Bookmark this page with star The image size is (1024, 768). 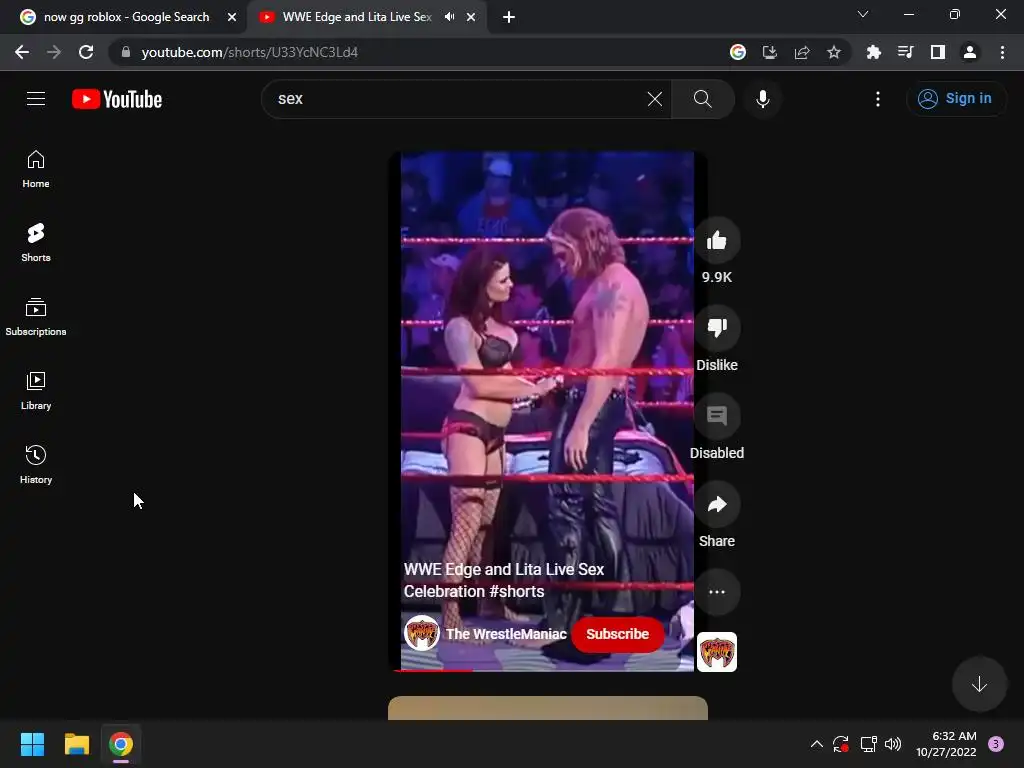click(x=834, y=52)
